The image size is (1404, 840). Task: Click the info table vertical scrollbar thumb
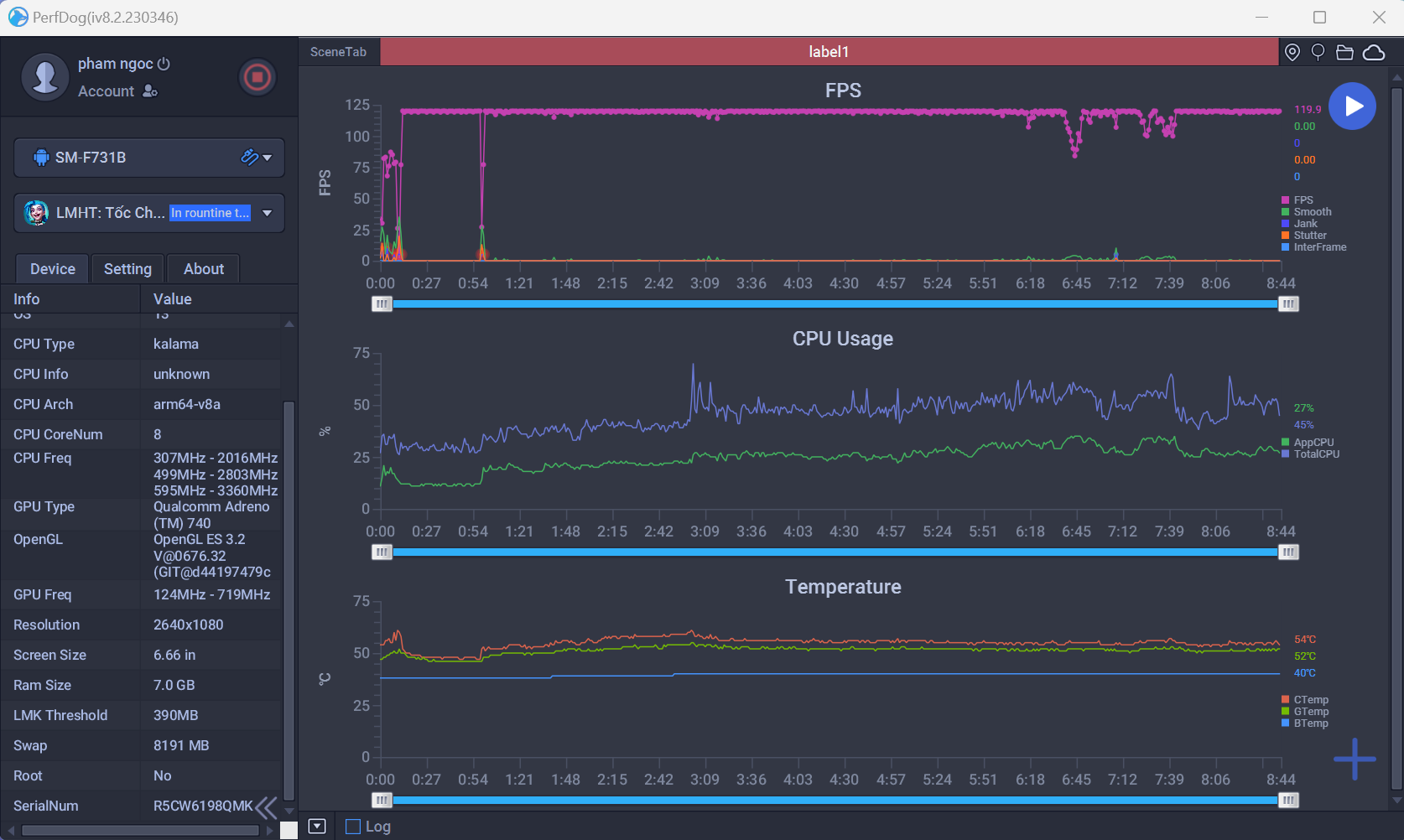[289, 601]
